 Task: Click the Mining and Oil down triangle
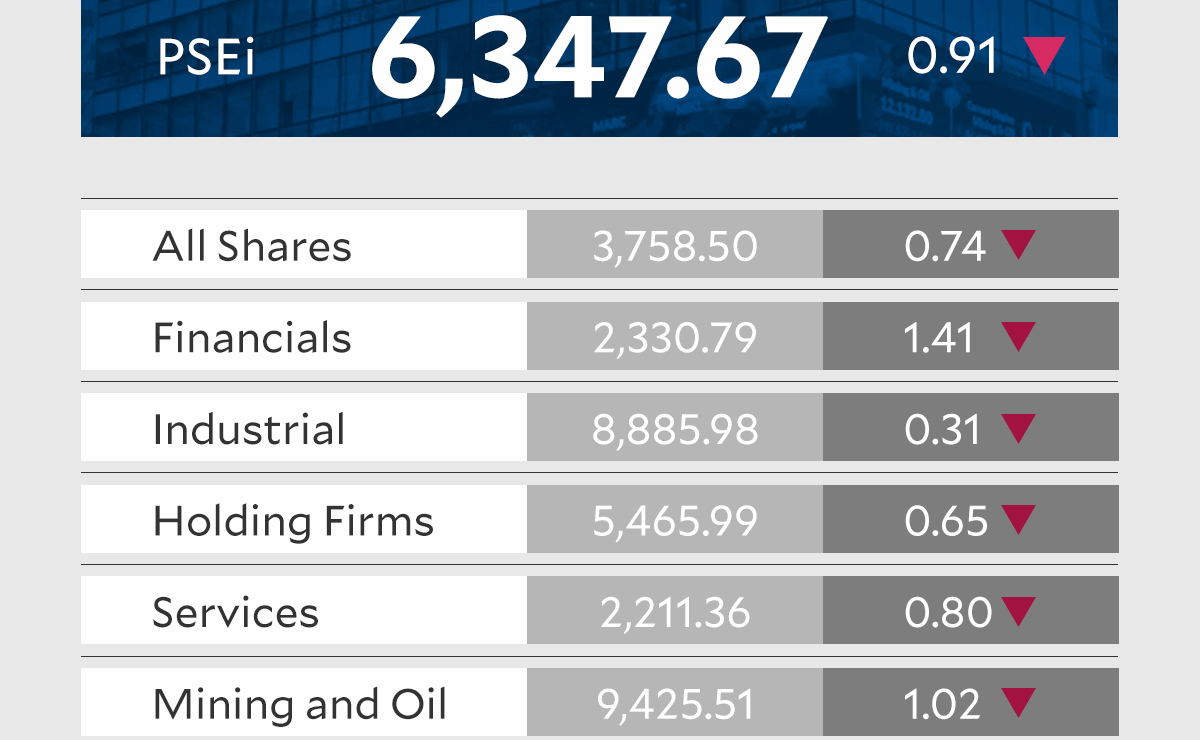tap(1018, 702)
